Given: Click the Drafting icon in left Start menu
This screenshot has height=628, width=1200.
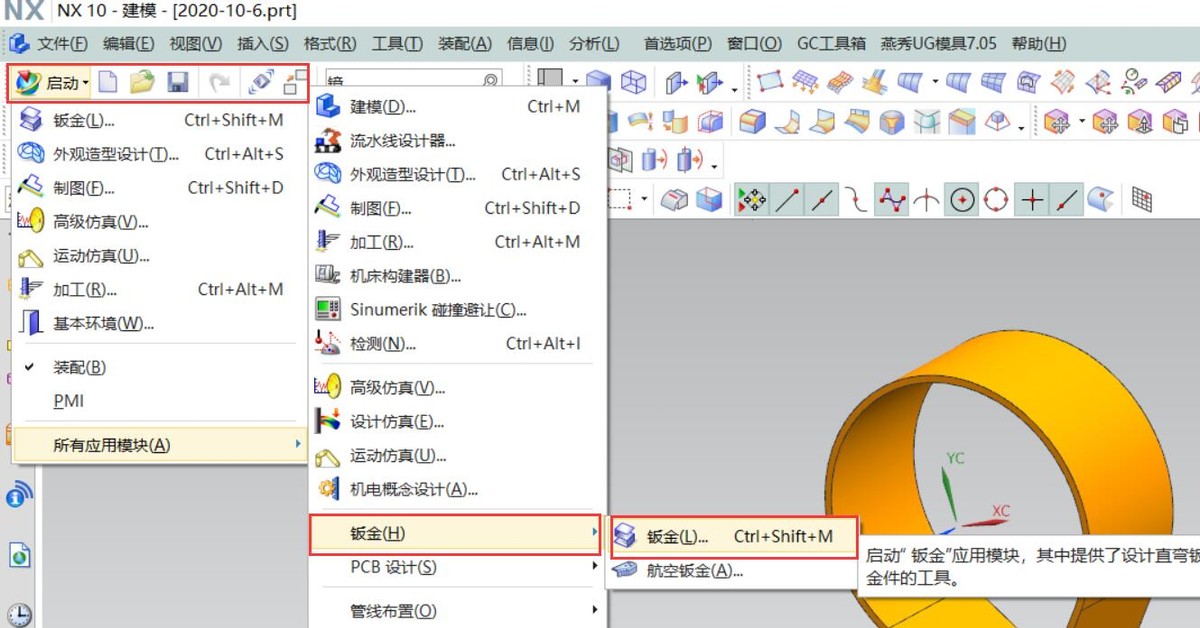Looking at the screenshot, I should (31, 187).
